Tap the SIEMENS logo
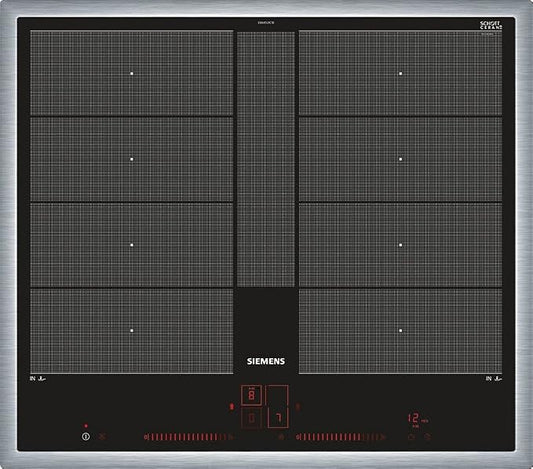 (x=266, y=361)
